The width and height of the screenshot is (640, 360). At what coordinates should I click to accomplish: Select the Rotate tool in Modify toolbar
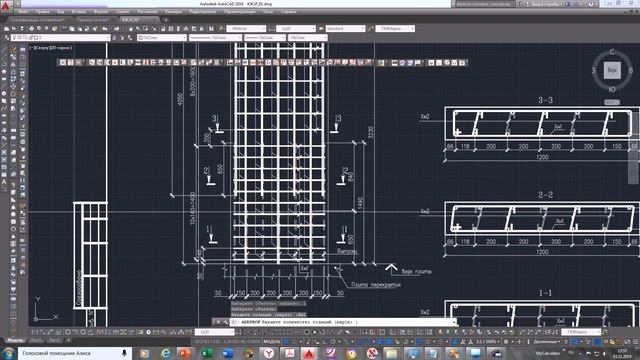click(13, 94)
